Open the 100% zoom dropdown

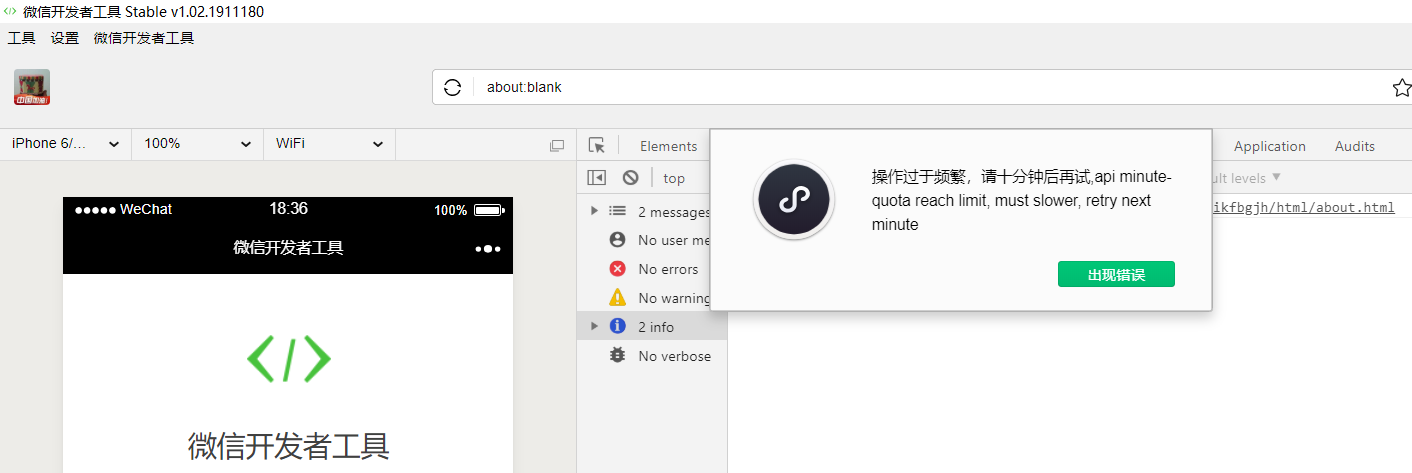[197, 144]
